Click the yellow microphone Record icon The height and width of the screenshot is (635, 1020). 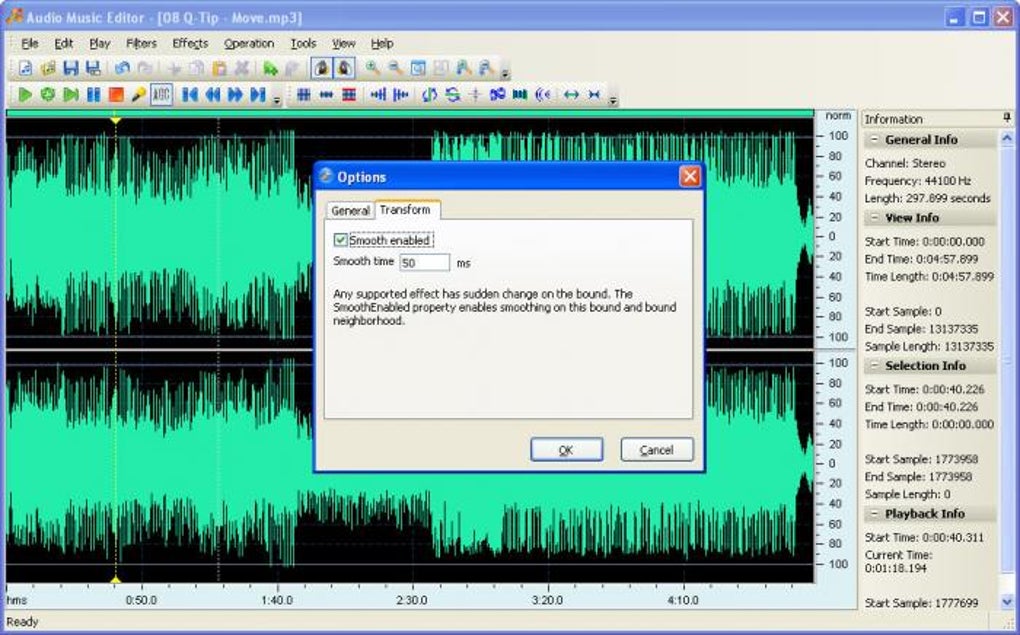tap(138, 95)
